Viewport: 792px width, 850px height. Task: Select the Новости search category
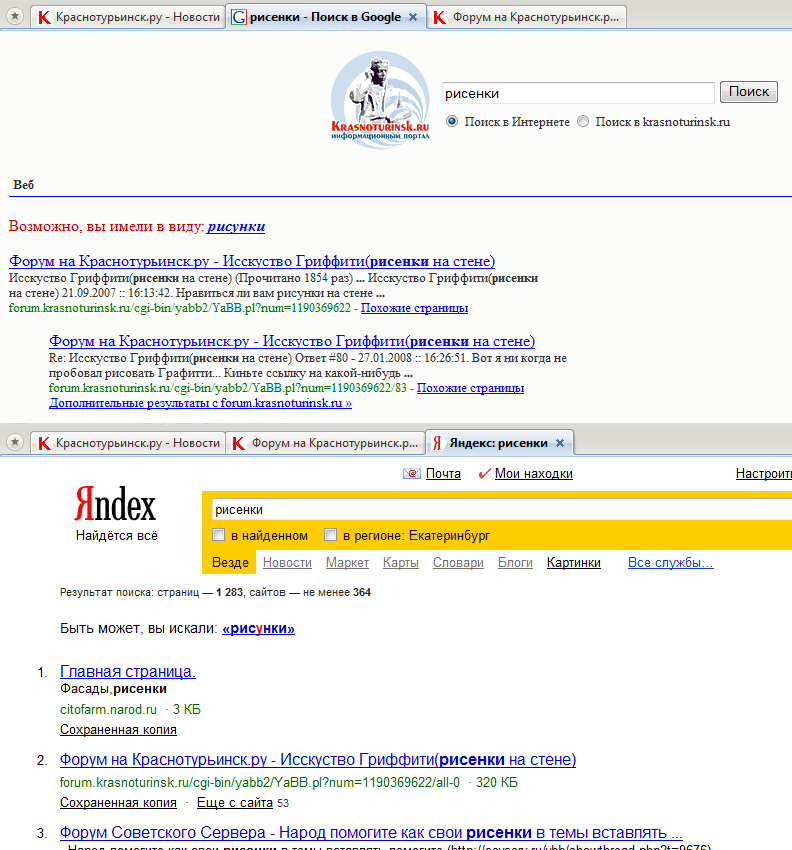pyautogui.click(x=287, y=563)
